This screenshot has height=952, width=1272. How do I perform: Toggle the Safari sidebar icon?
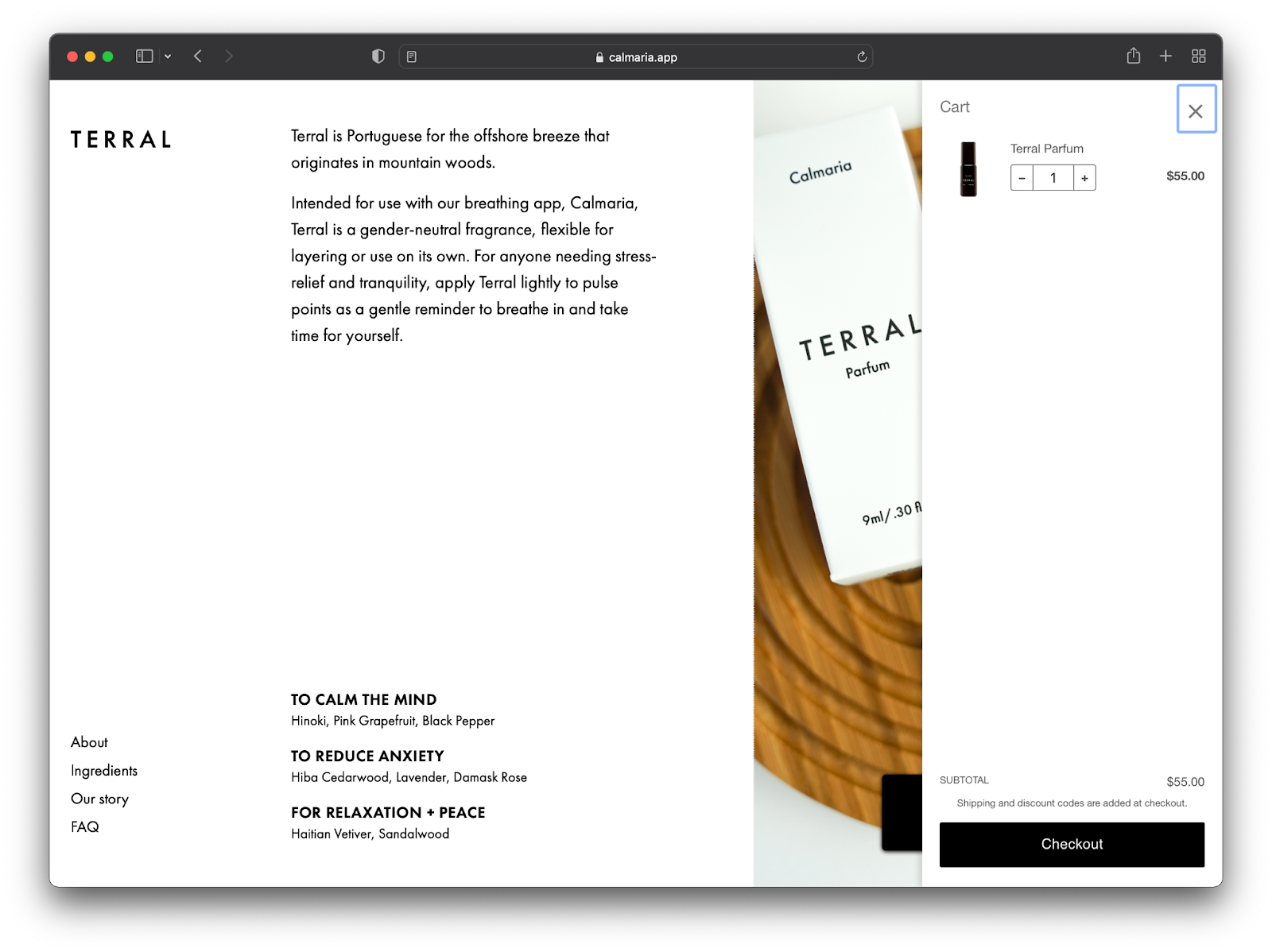[145, 56]
